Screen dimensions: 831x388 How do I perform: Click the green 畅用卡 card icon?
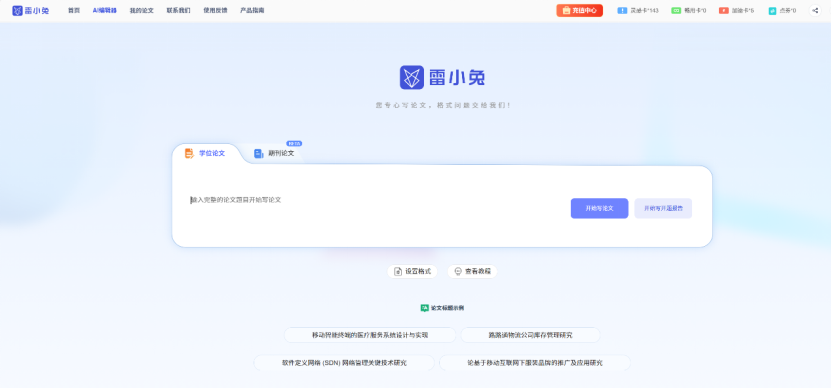676,11
